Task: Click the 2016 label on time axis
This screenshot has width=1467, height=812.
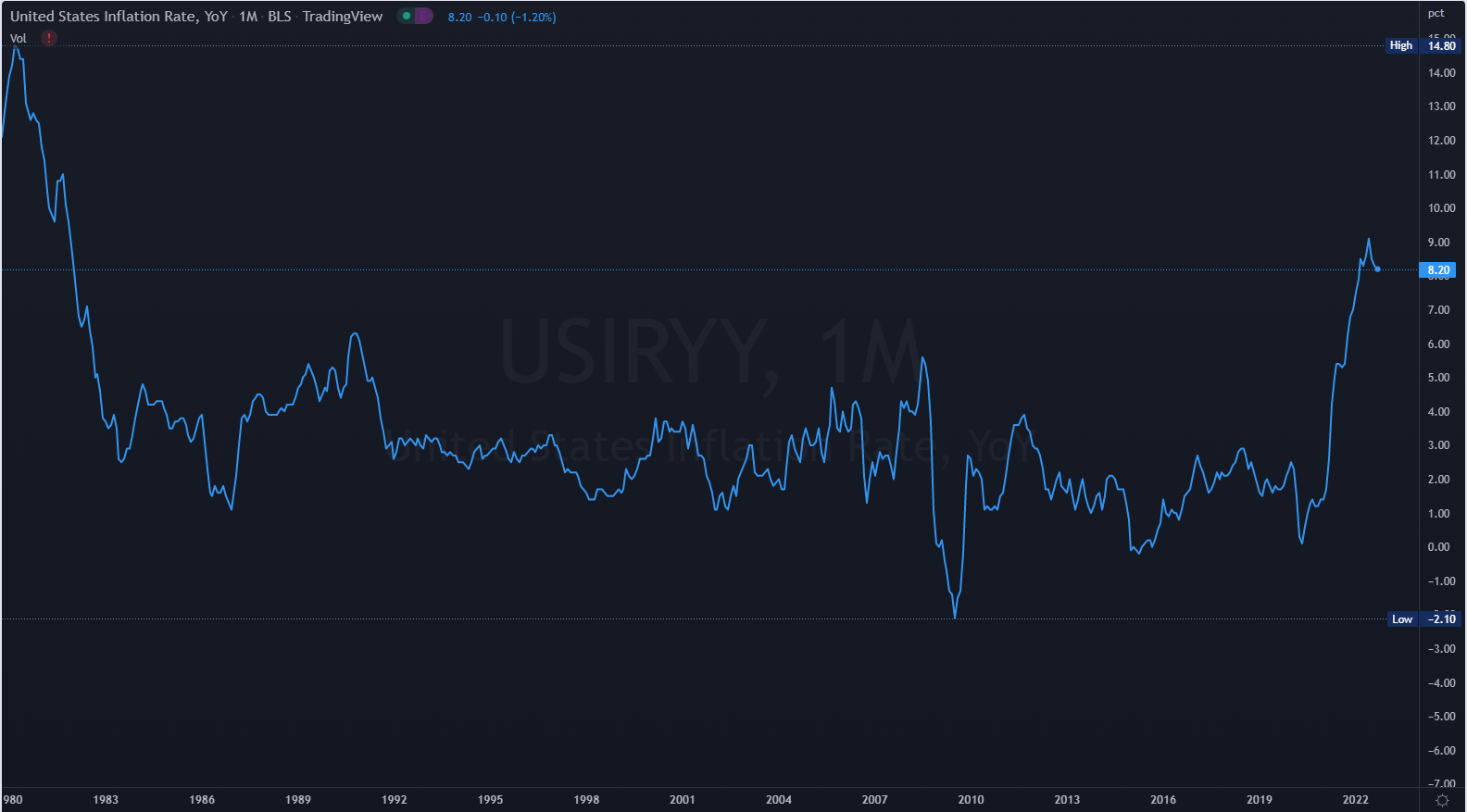Action: (x=1163, y=800)
